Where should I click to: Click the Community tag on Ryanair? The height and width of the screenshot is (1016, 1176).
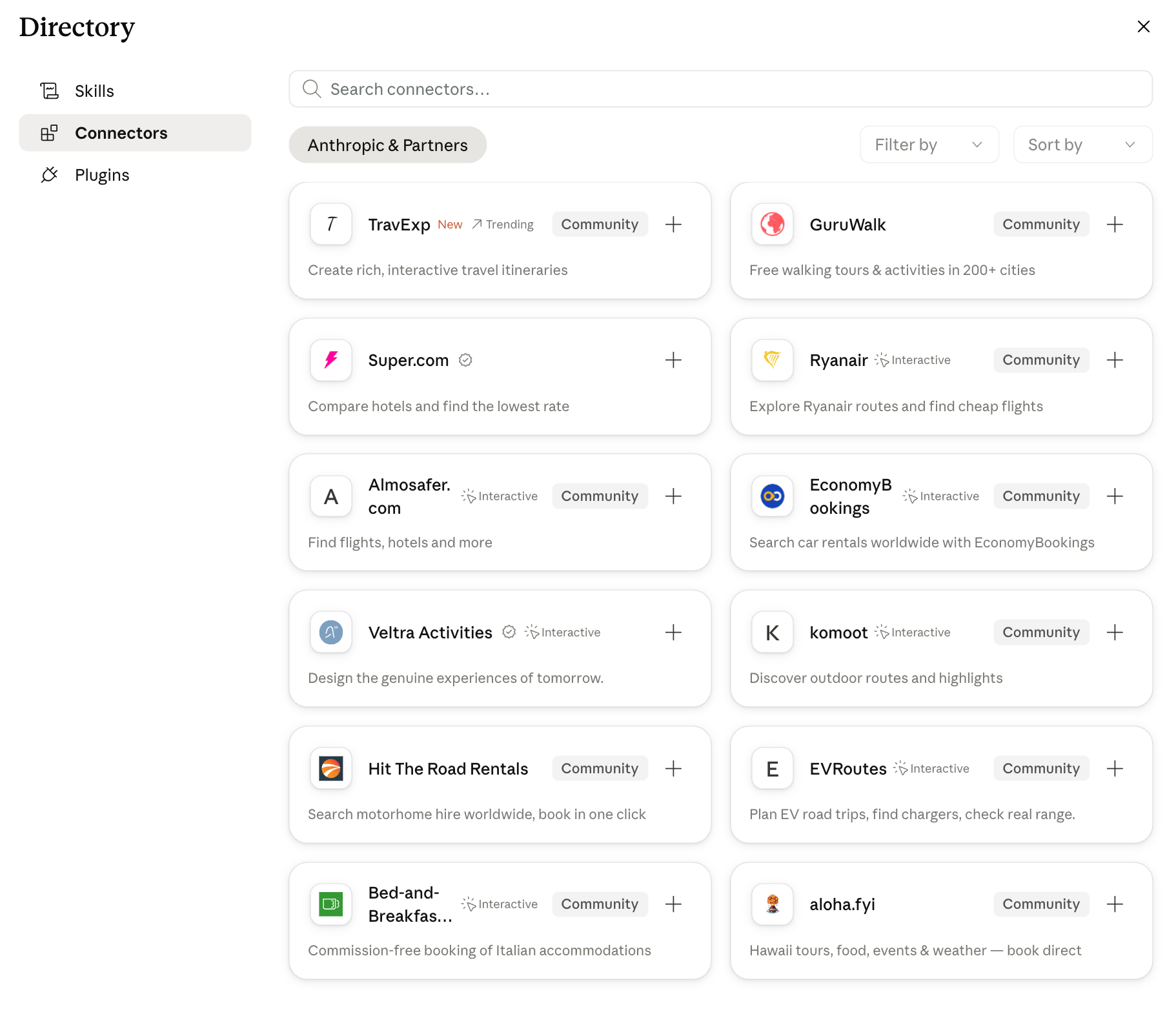point(1041,360)
